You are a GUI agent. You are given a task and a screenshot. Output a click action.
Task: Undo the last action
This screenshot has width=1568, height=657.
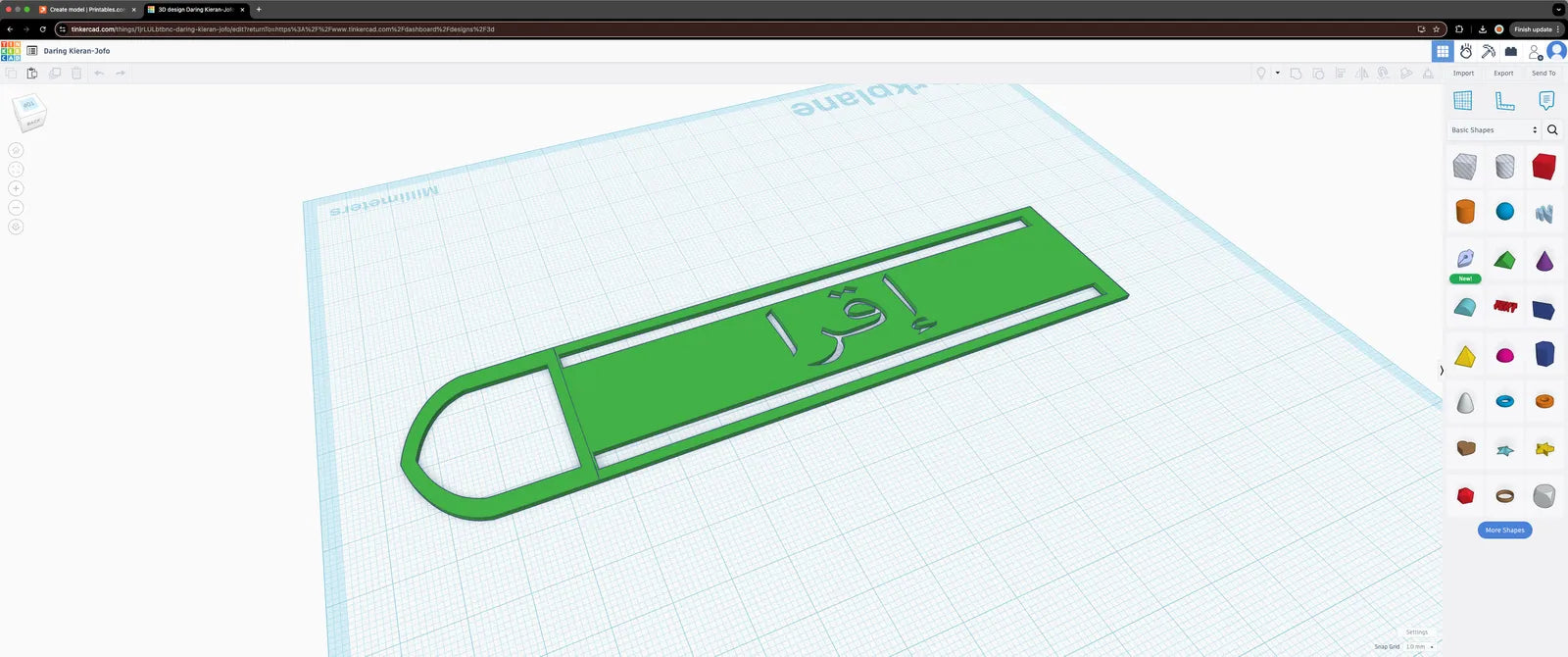(x=99, y=74)
